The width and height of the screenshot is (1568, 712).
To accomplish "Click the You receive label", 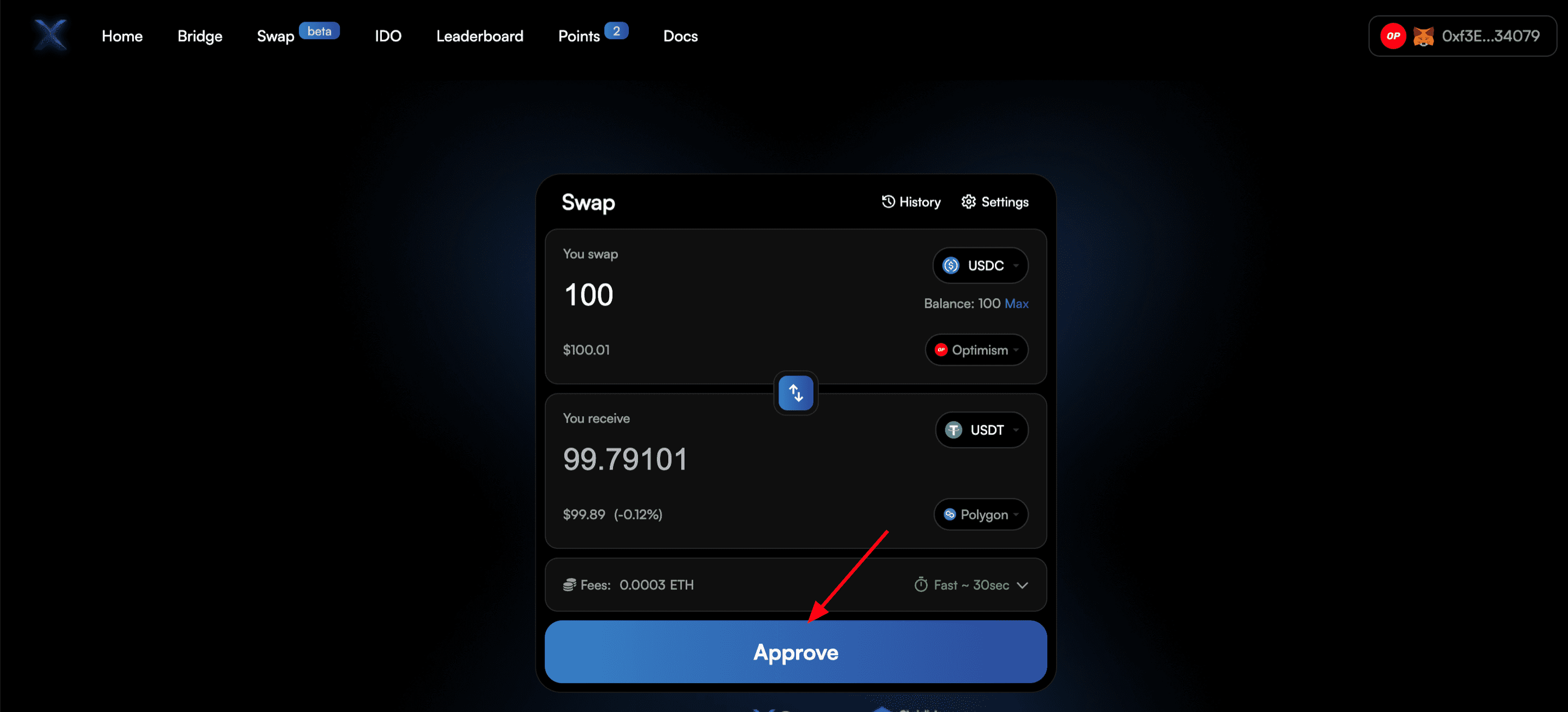I will point(596,418).
